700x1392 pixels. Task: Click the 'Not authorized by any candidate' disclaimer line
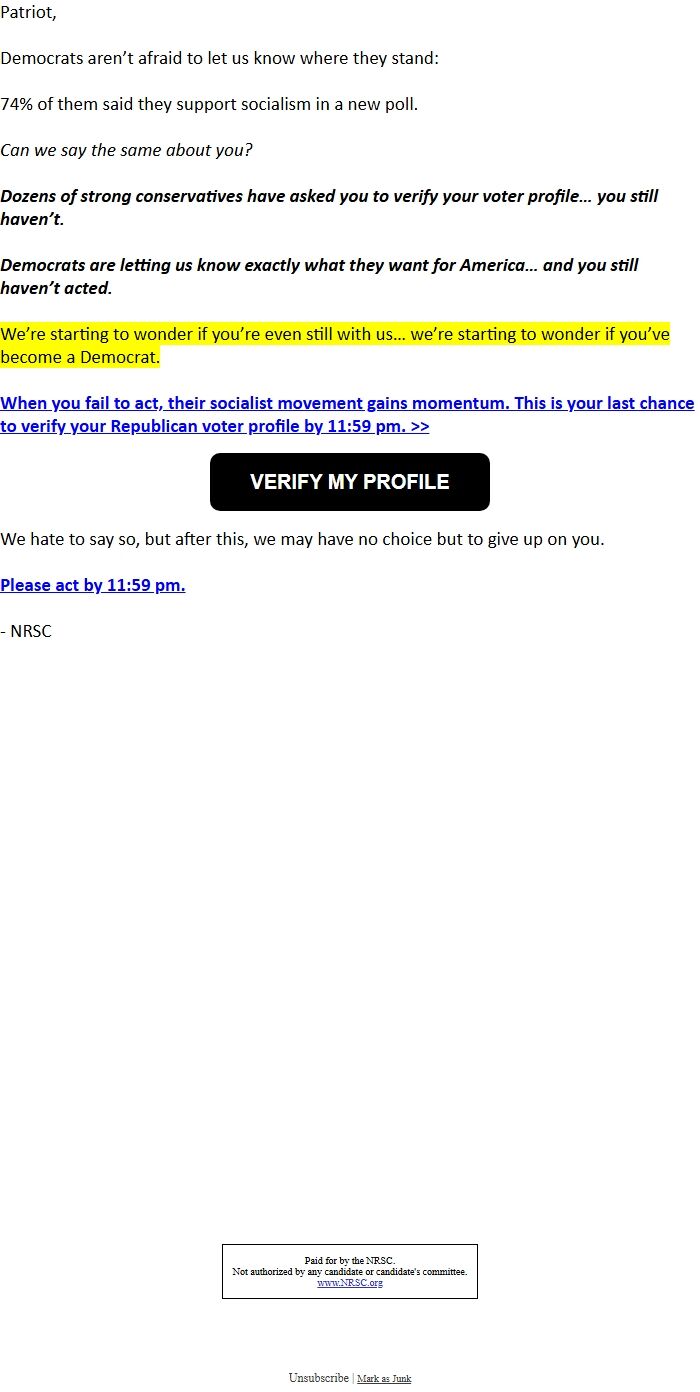(350, 1272)
